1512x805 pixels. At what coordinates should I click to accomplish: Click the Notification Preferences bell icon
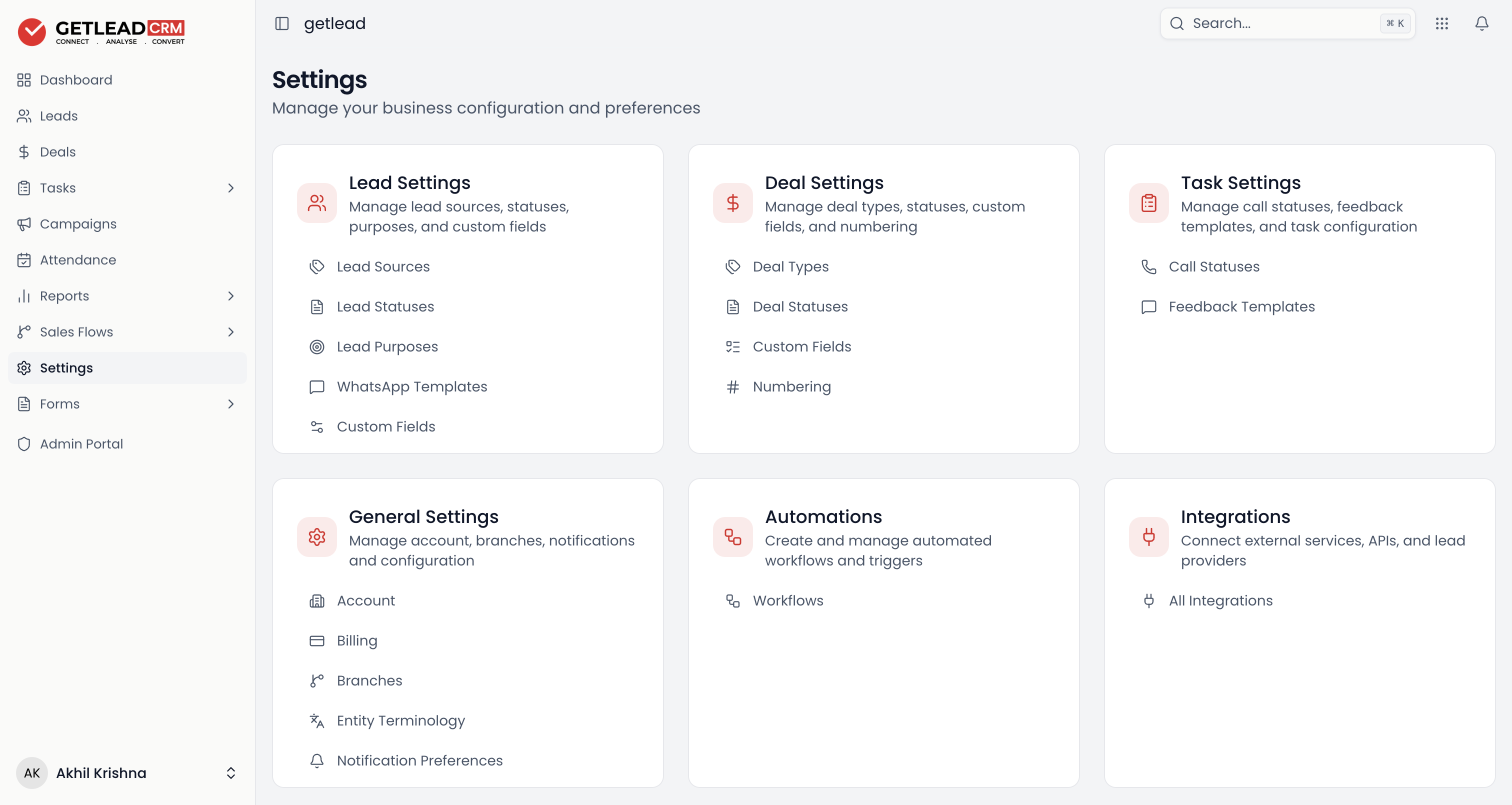pyautogui.click(x=317, y=760)
